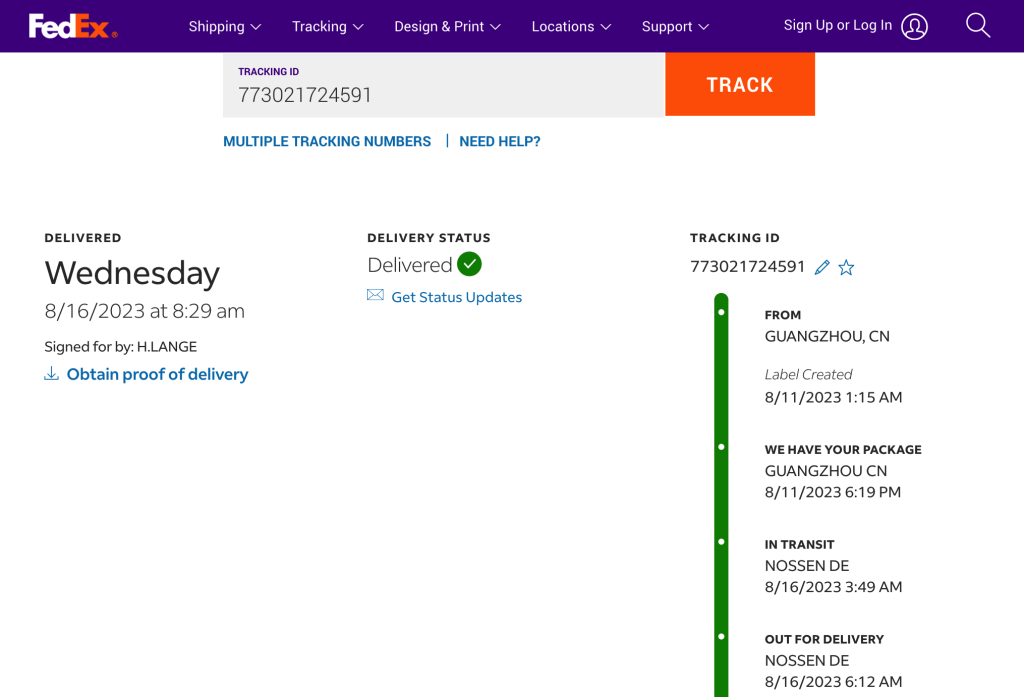The height and width of the screenshot is (697, 1024).
Task: Expand the Tracking menu
Action: pos(327,27)
